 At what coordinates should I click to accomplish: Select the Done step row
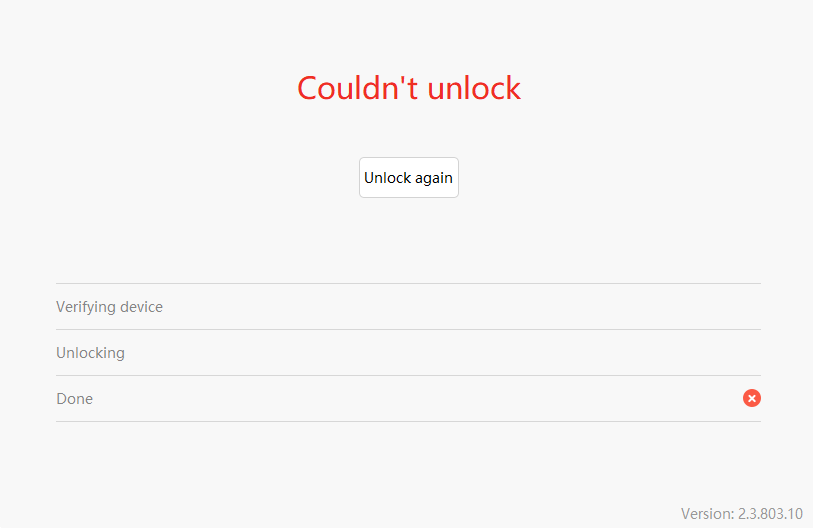tap(408, 398)
